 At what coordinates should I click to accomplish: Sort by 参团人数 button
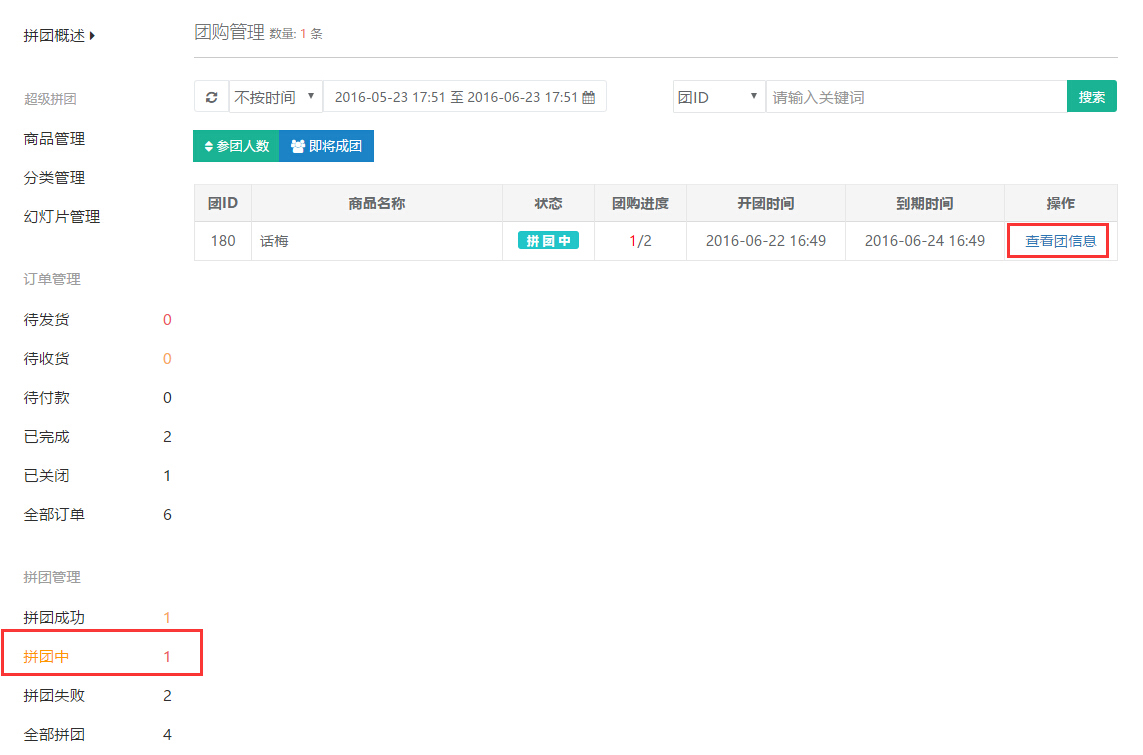point(236,146)
